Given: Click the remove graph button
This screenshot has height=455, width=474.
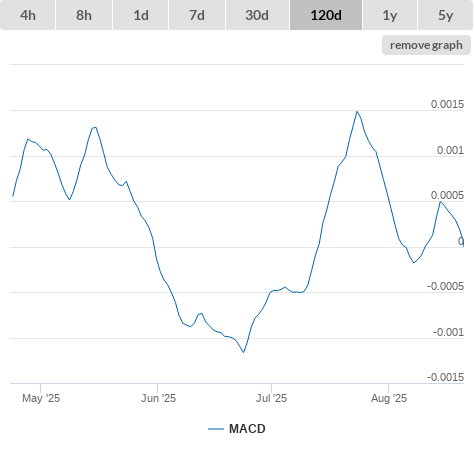Looking at the screenshot, I should (x=426, y=45).
